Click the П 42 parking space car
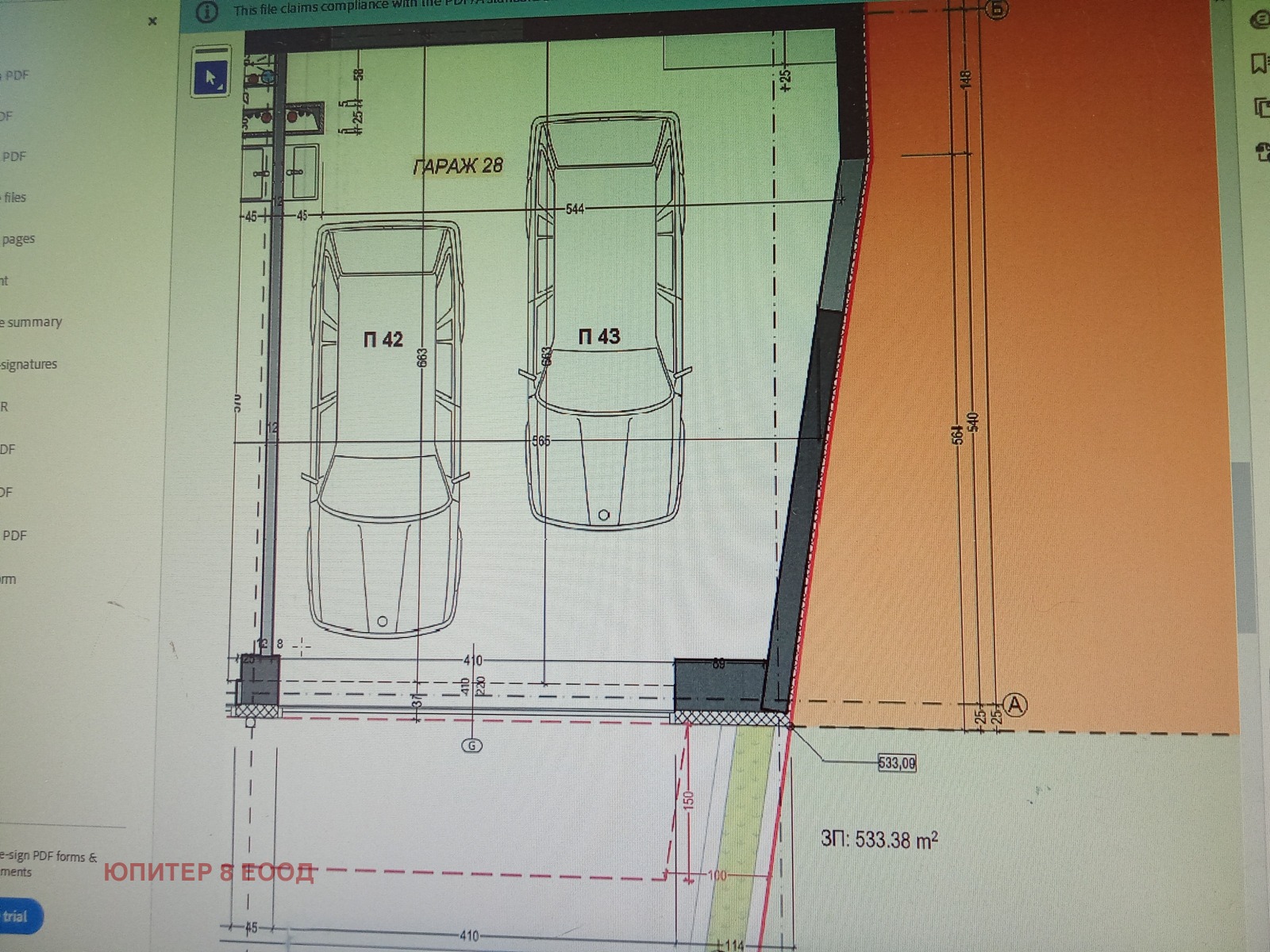Screen dimensions: 1270x952 (x=384, y=428)
